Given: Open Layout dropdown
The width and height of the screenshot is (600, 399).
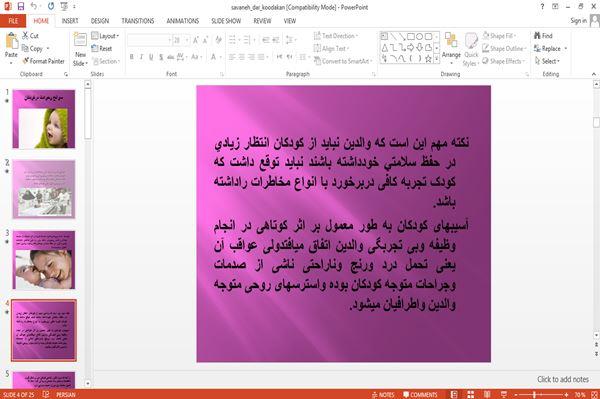Looking at the screenshot, I should point(105,36).
